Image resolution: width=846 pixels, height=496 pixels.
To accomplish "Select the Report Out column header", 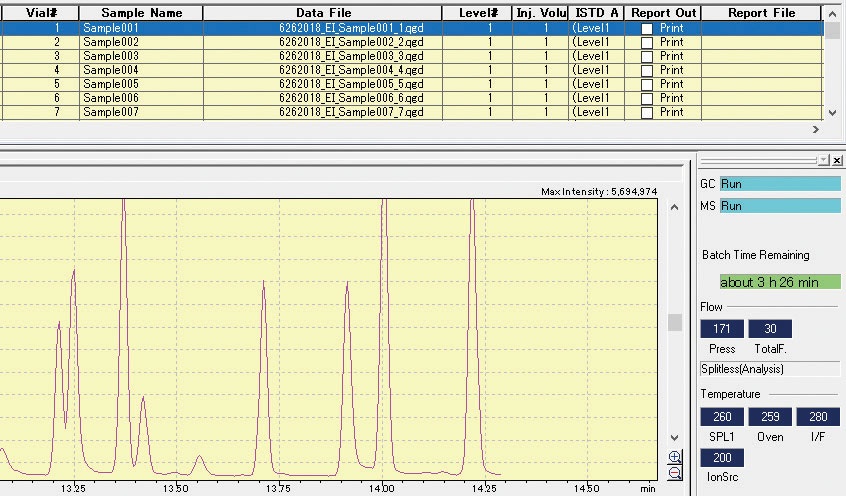I will click(x=663, y=13).
